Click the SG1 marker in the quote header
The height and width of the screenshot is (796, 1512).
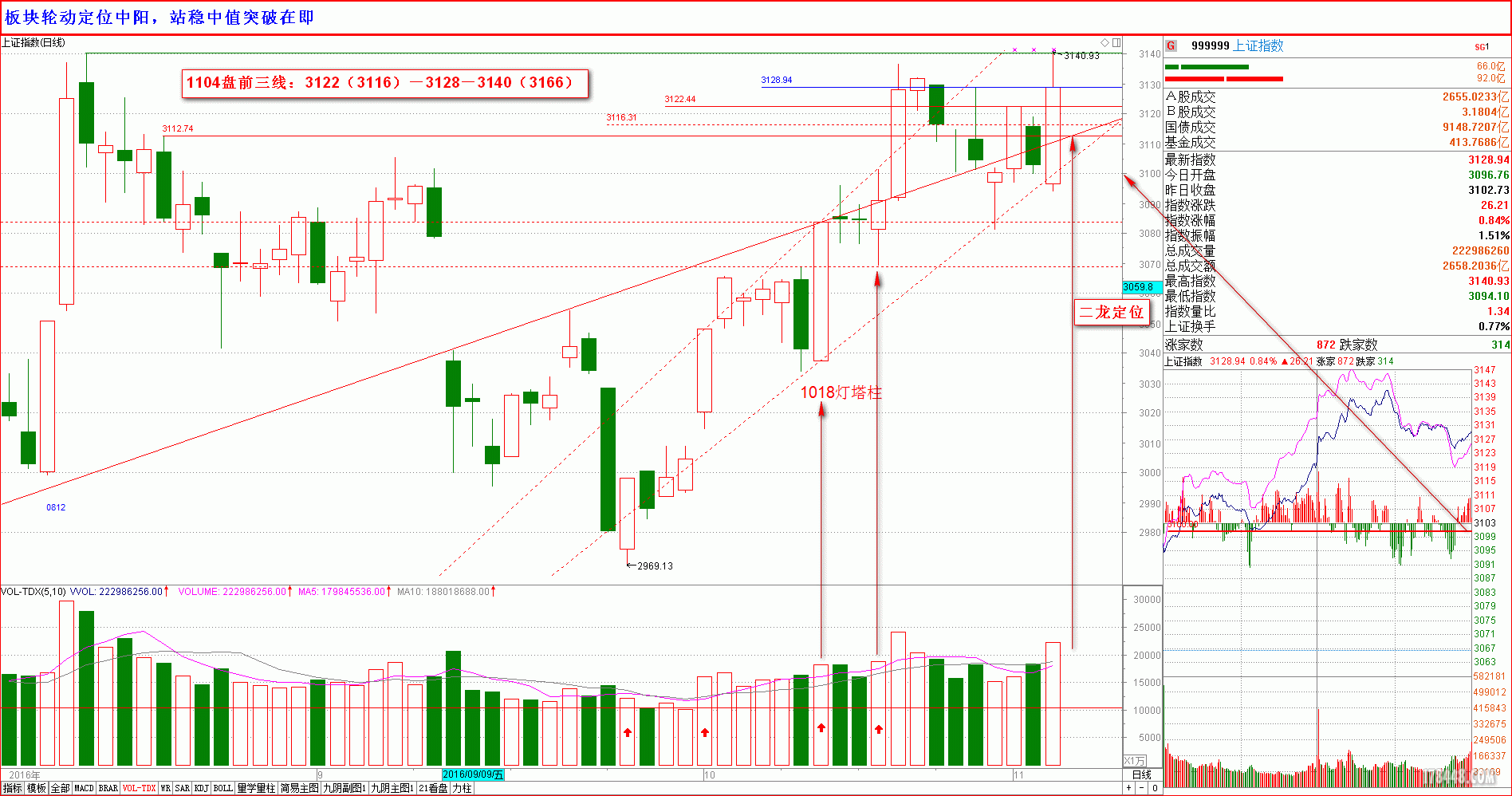[x=1482, y=47]
